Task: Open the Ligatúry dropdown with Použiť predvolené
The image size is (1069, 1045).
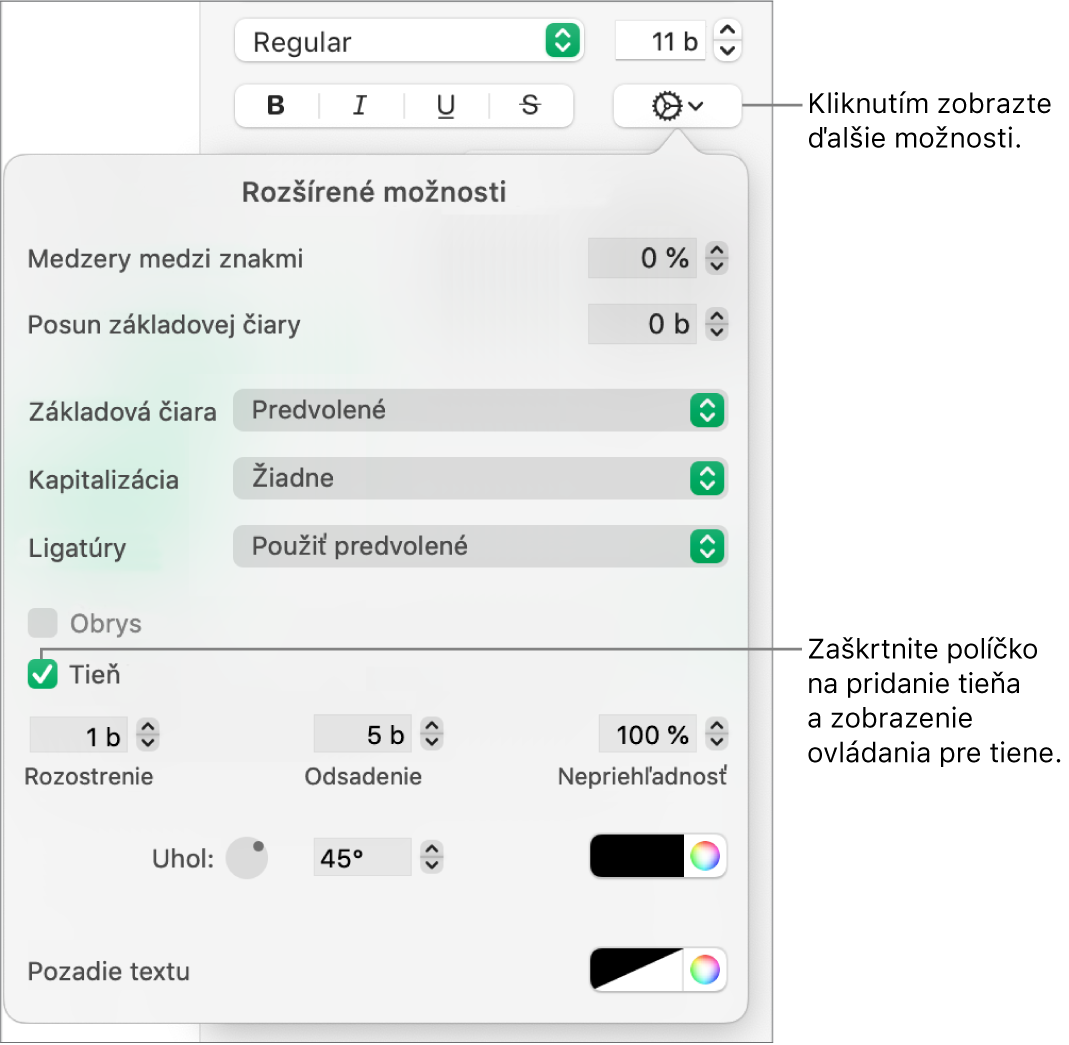Action: (480, 547)
